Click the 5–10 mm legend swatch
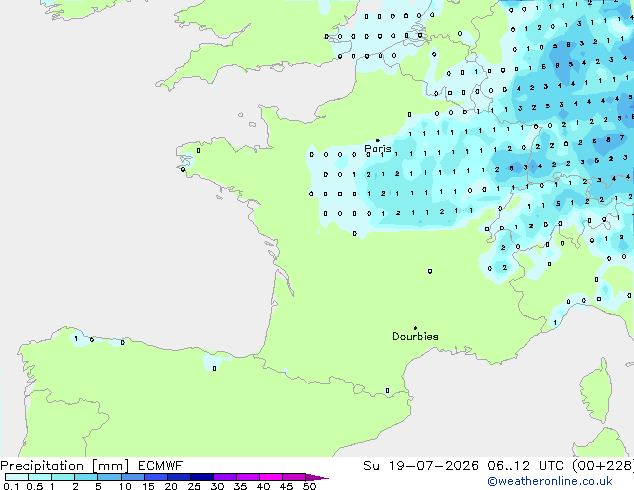Screen dimensions: 634x490 pos(109,477)
